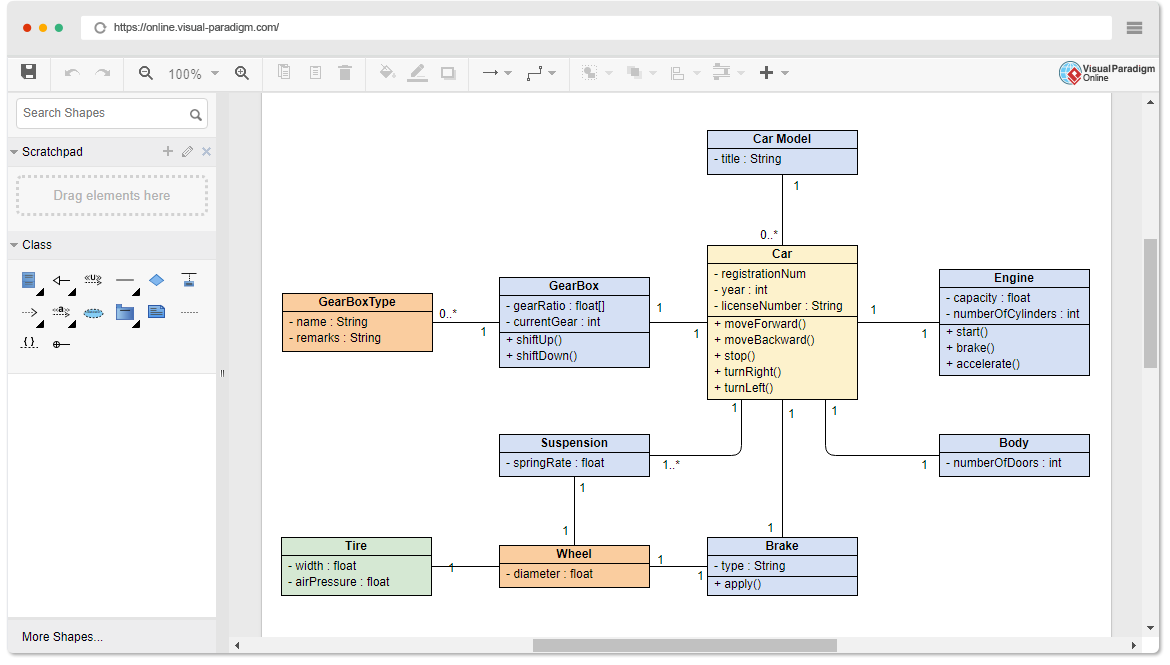Open dropdown arrow beside Waypoint connector
The image size is (1170, 665).
552,73
